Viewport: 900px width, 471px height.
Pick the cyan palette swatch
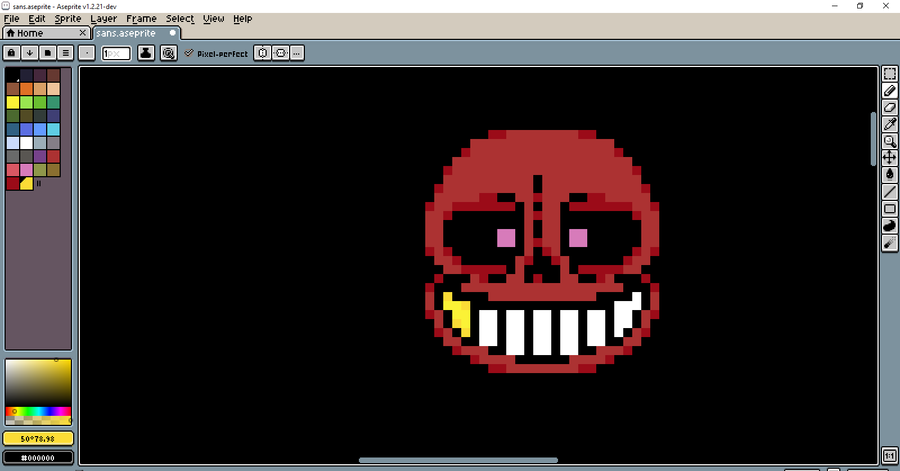tap(53, 129)
